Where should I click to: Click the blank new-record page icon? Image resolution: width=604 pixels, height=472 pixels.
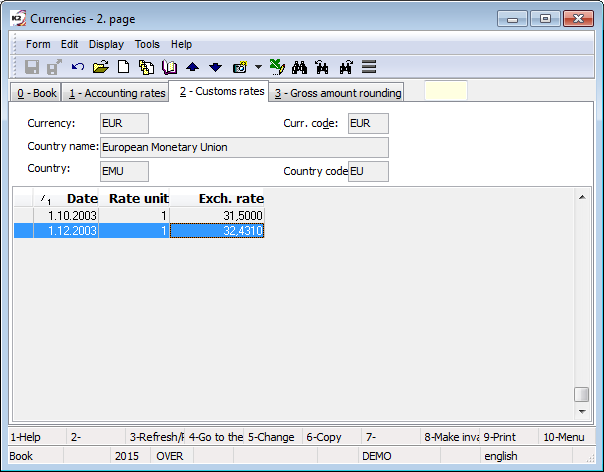pyautogui.click(x=123, y=67)
